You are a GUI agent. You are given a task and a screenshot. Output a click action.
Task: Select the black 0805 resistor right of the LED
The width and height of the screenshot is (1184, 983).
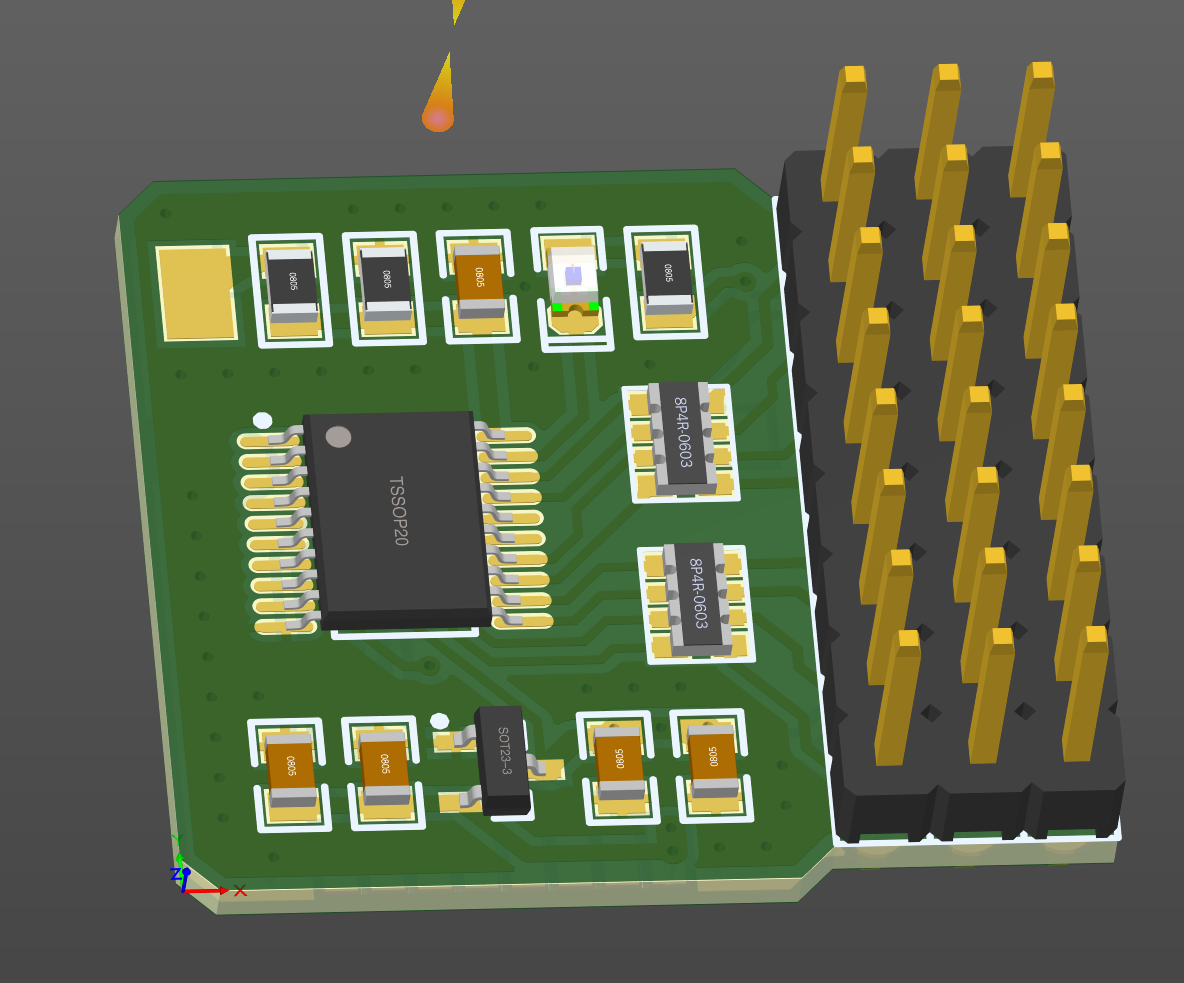(x=667, y=278)
